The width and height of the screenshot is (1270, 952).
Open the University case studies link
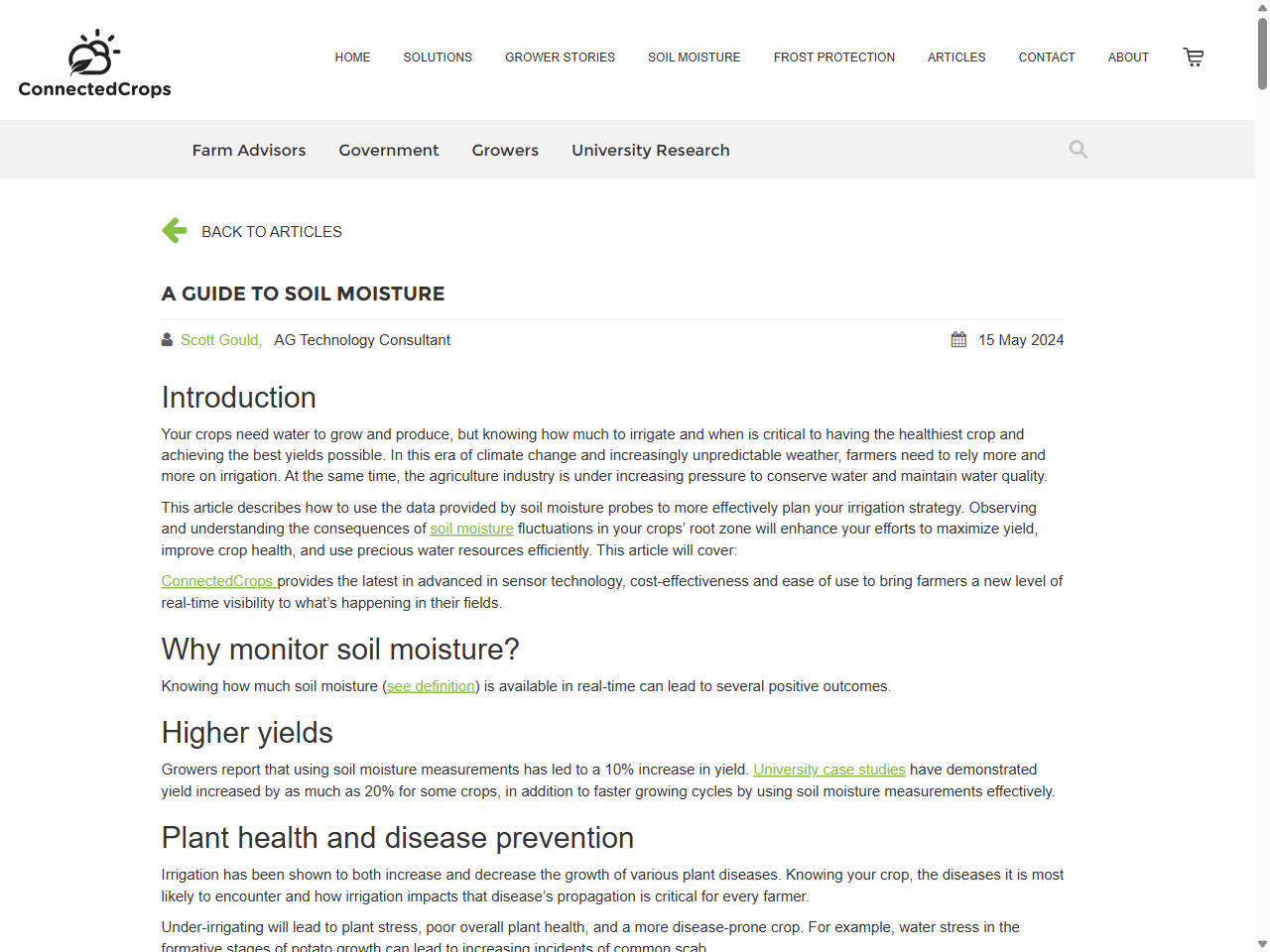coord(829,770)
